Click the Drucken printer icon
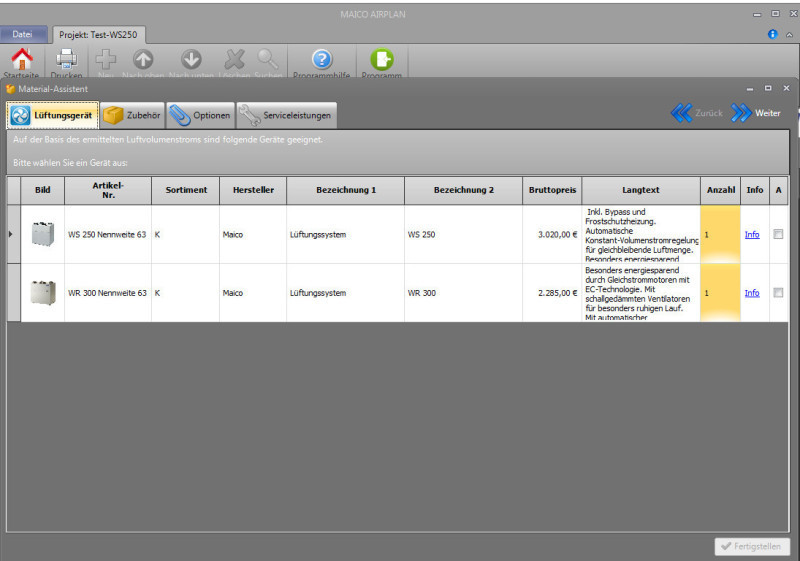 [66, 60]
